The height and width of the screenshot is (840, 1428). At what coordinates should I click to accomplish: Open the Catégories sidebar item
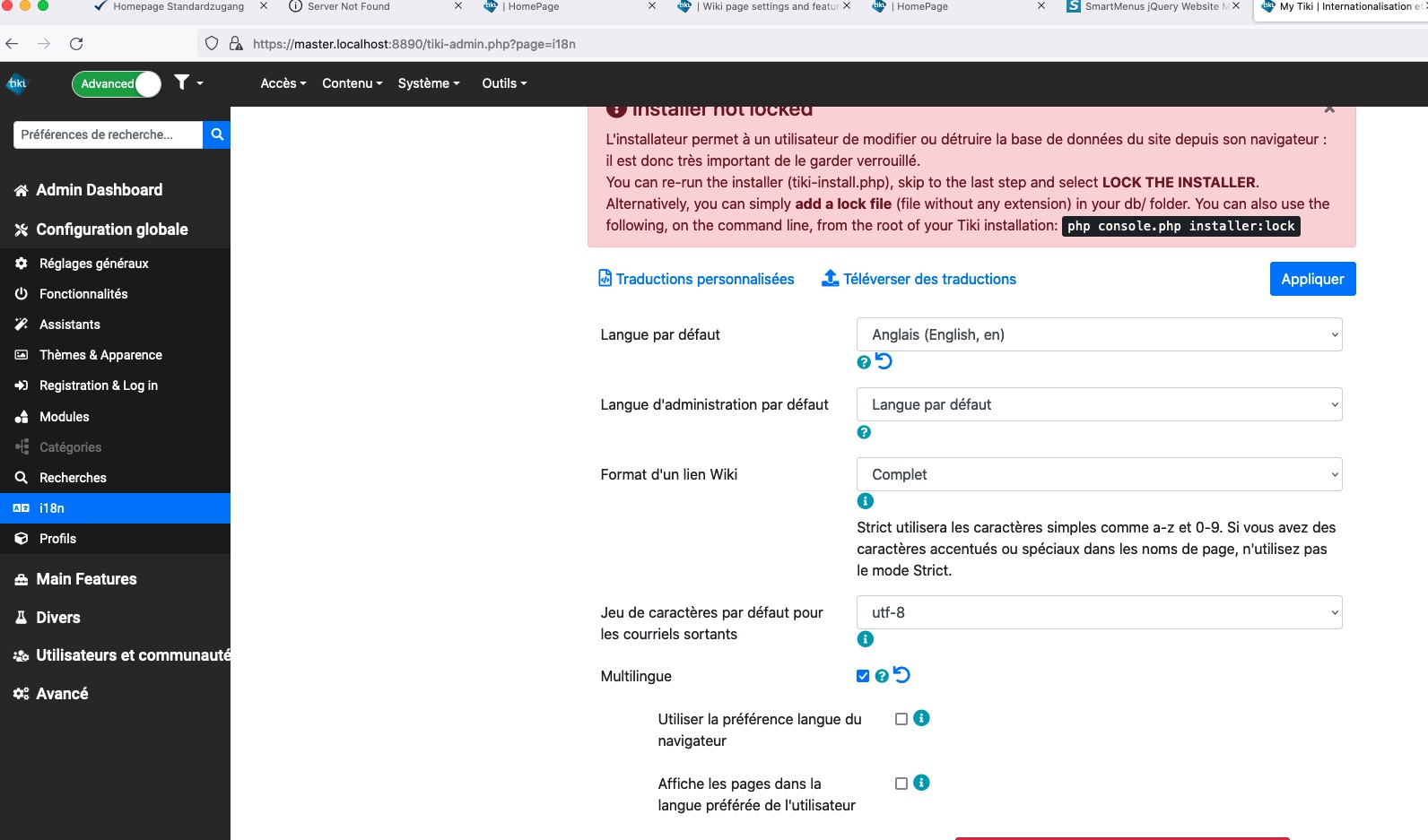click(70, 447)
